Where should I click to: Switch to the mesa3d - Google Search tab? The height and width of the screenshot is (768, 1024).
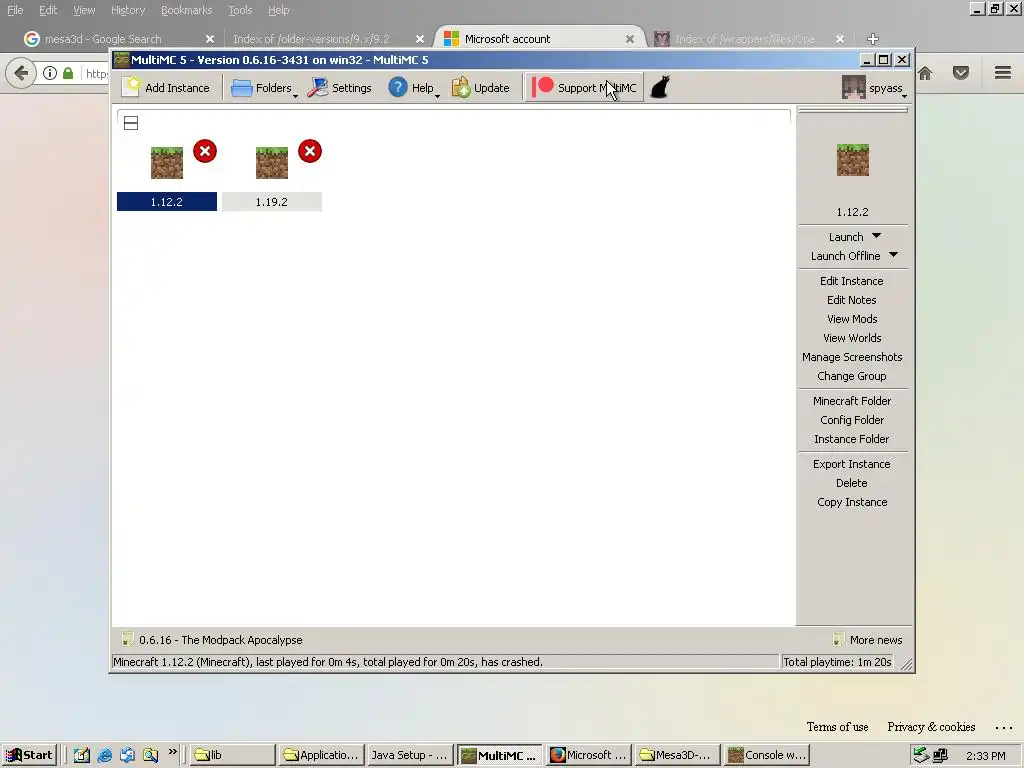[x=116, y=39]
